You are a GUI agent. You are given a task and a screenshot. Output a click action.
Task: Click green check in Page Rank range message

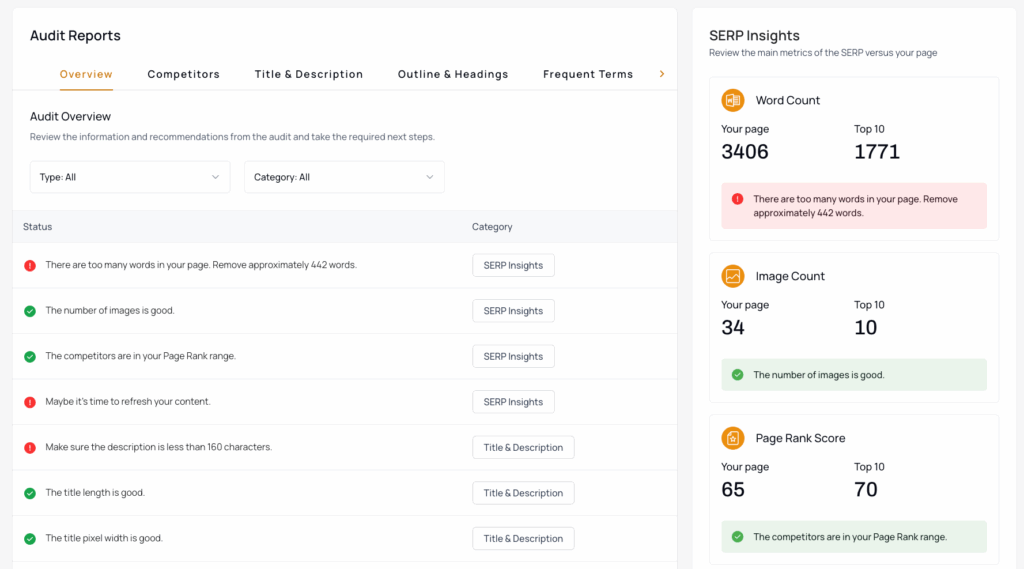tap(737, 537)
